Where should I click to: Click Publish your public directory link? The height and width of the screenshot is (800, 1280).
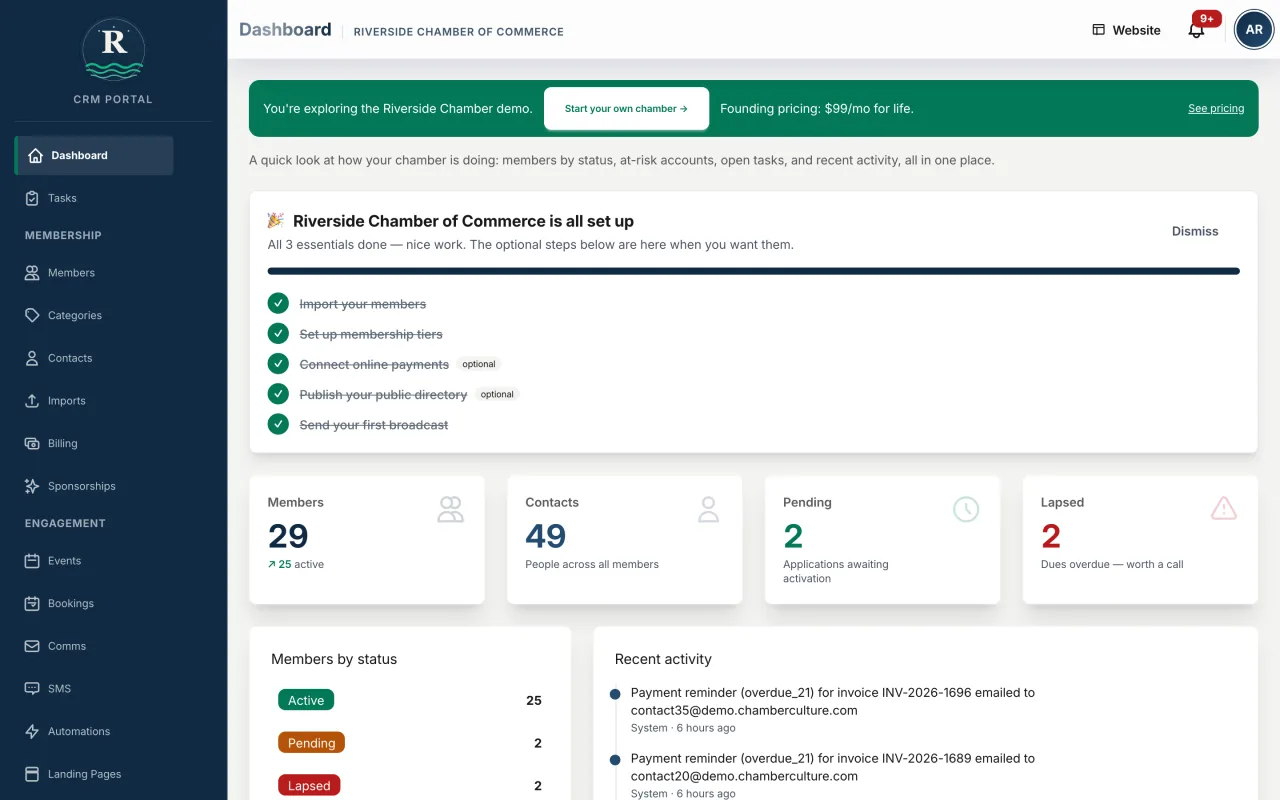click(383, 395)
